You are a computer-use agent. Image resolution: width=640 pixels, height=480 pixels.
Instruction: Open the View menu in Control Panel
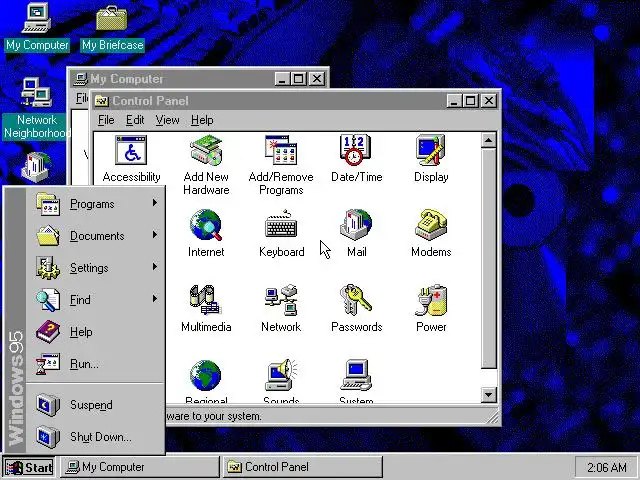167,120
